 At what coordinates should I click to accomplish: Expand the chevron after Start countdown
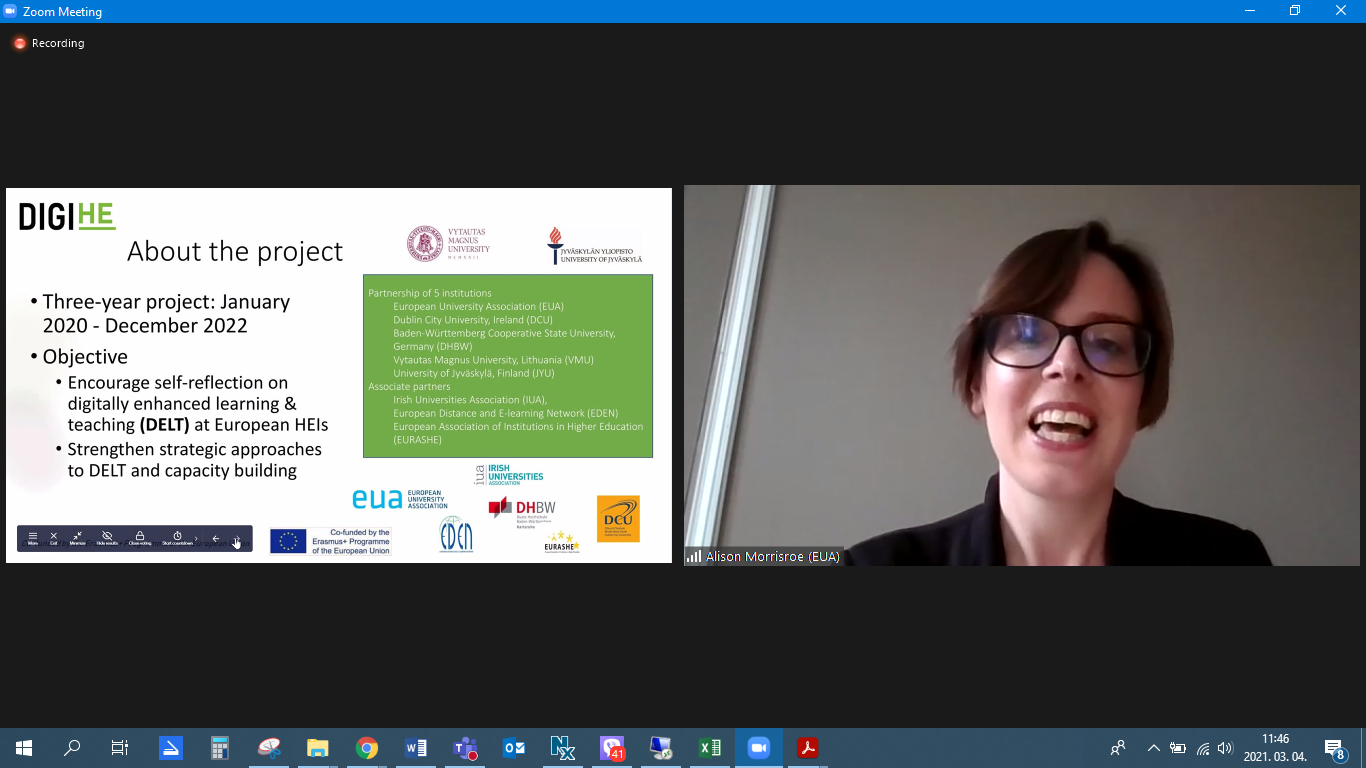coord(197,538)
